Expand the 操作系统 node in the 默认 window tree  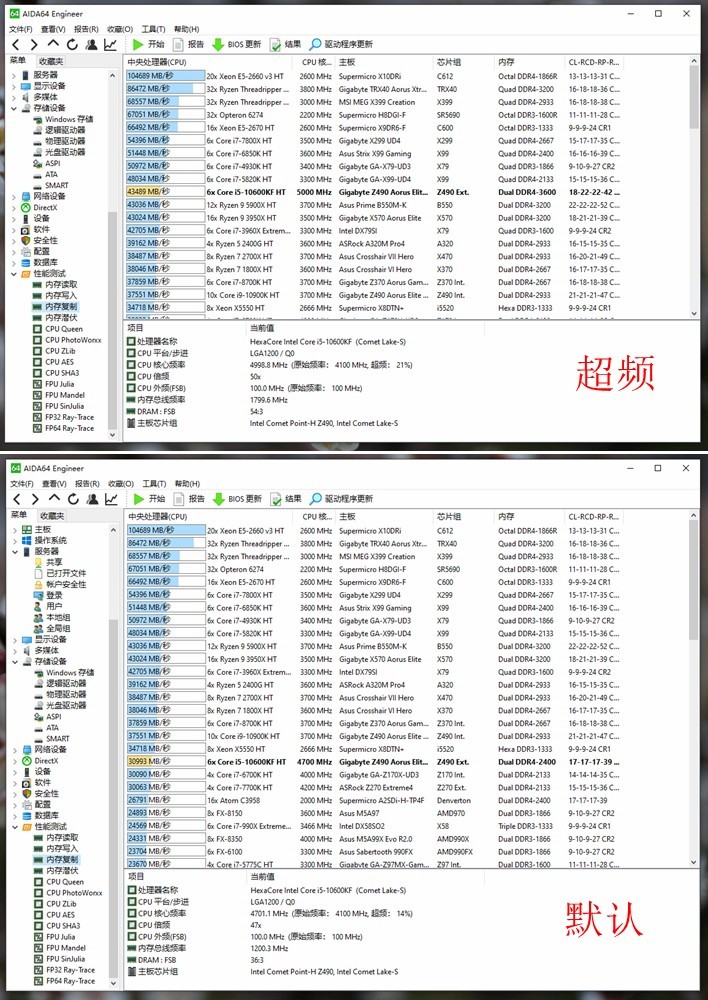pyautogui.click(x=15, y=541)
